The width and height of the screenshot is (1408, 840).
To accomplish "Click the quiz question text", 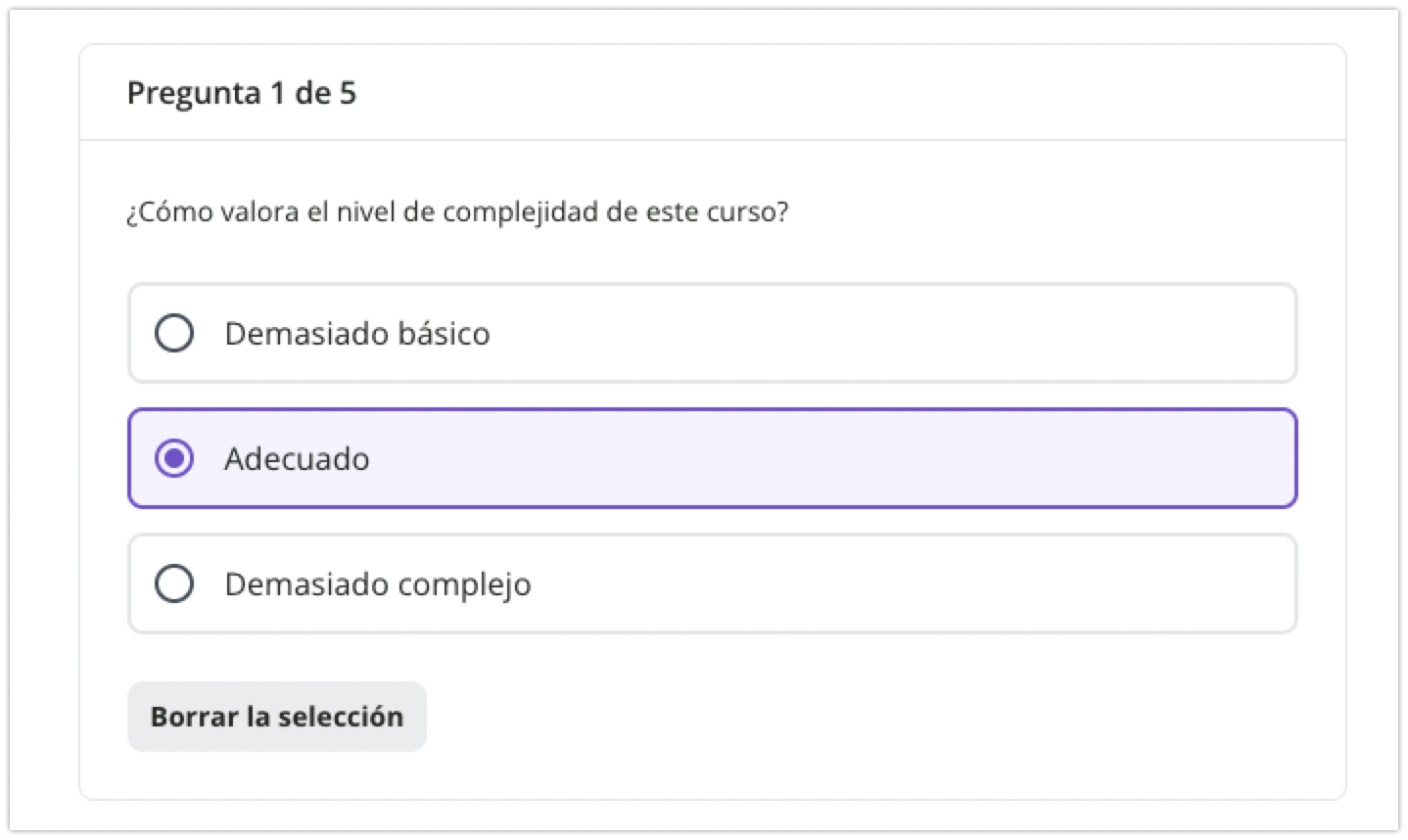I will click(x=457, y=211).
